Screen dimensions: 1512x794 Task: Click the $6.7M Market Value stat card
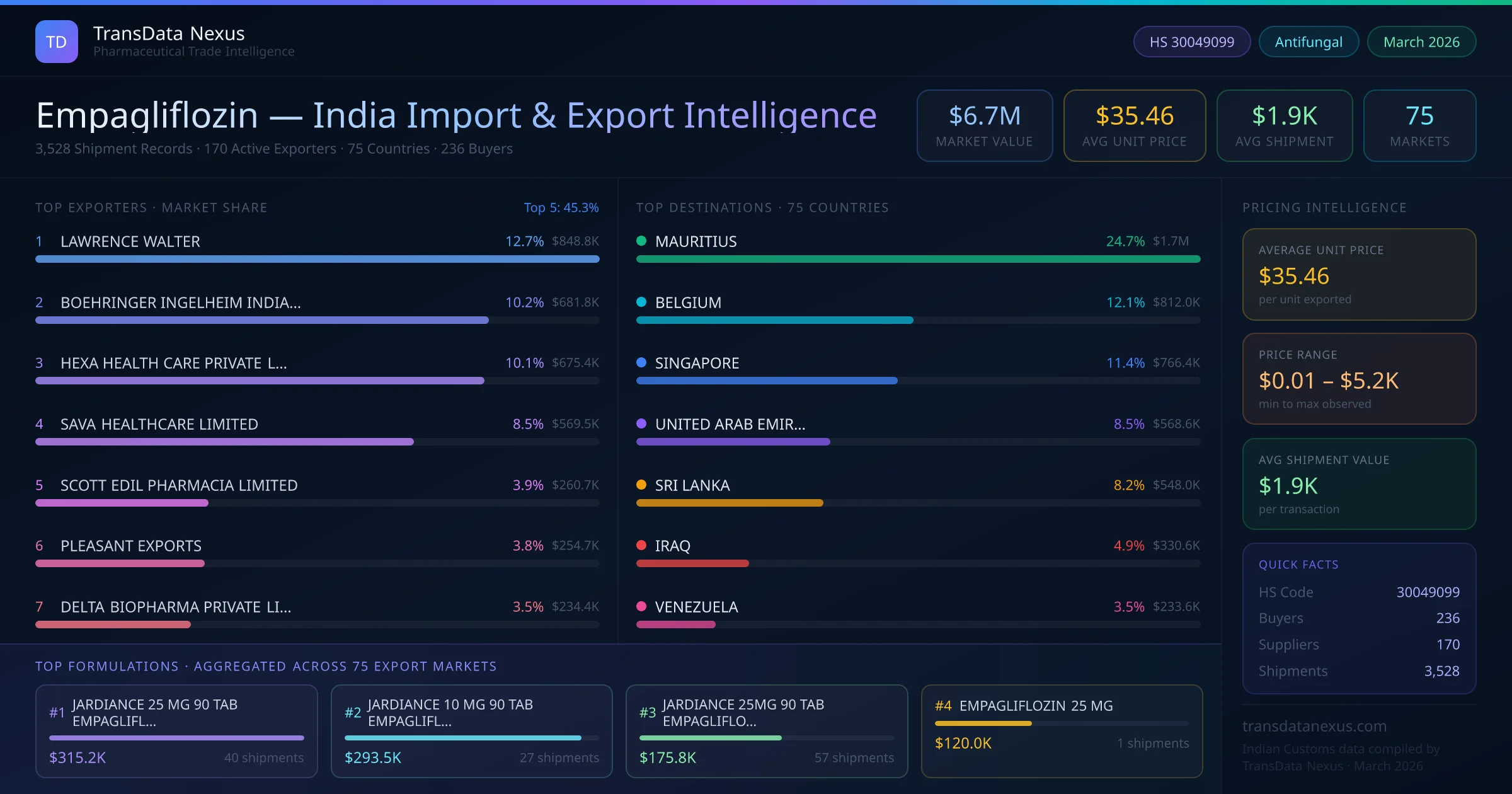tap(985, 125)
